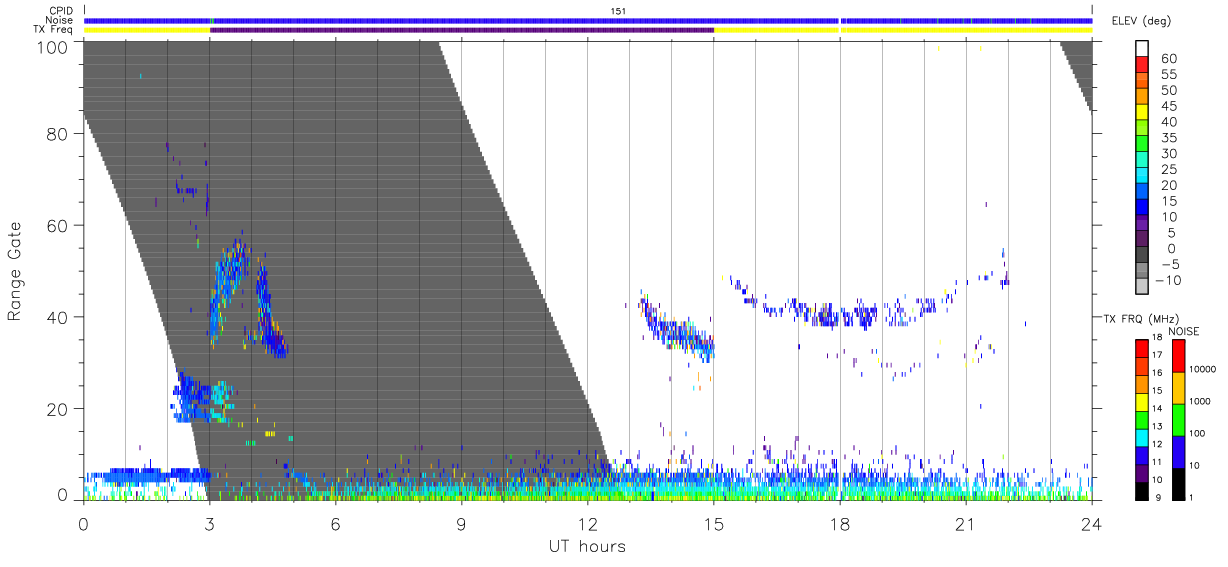
Task: Click x-axis tick label "3"
Action: (209, 524)
